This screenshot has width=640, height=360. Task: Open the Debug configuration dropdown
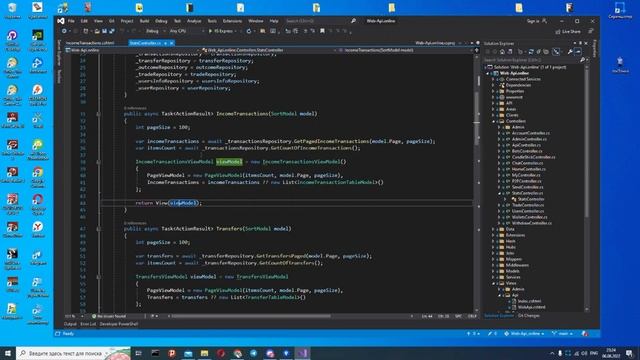point(155,31)
